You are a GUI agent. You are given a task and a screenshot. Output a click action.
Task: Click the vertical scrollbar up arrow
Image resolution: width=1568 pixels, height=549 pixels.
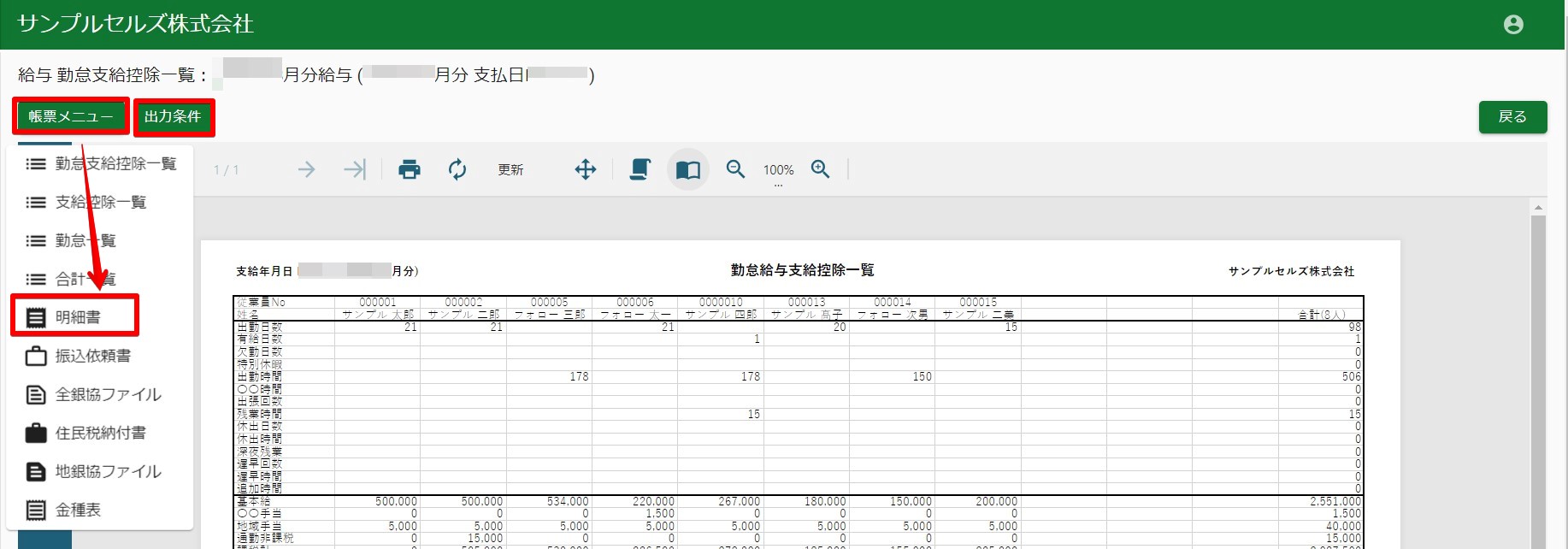[x=1538, y=207]
